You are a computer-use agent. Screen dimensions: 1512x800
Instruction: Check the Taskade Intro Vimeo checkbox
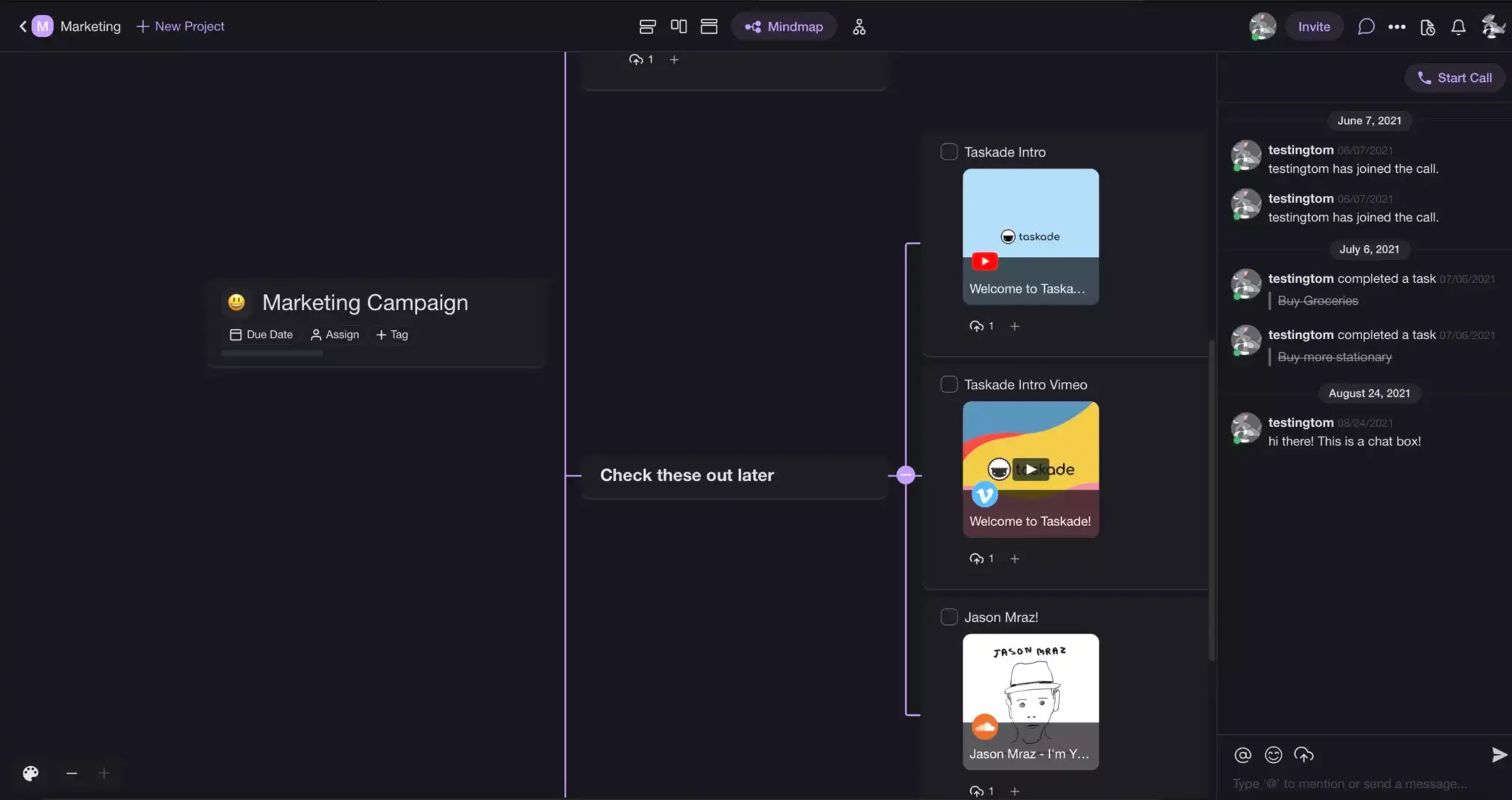(x=949, y=384)
